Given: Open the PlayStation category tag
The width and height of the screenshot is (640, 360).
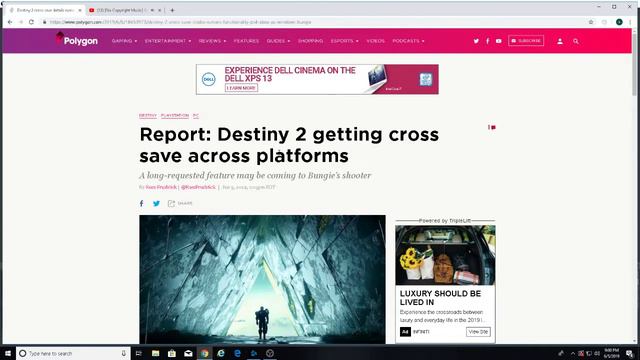Looking at the screenshot, I should coord(175,116).
